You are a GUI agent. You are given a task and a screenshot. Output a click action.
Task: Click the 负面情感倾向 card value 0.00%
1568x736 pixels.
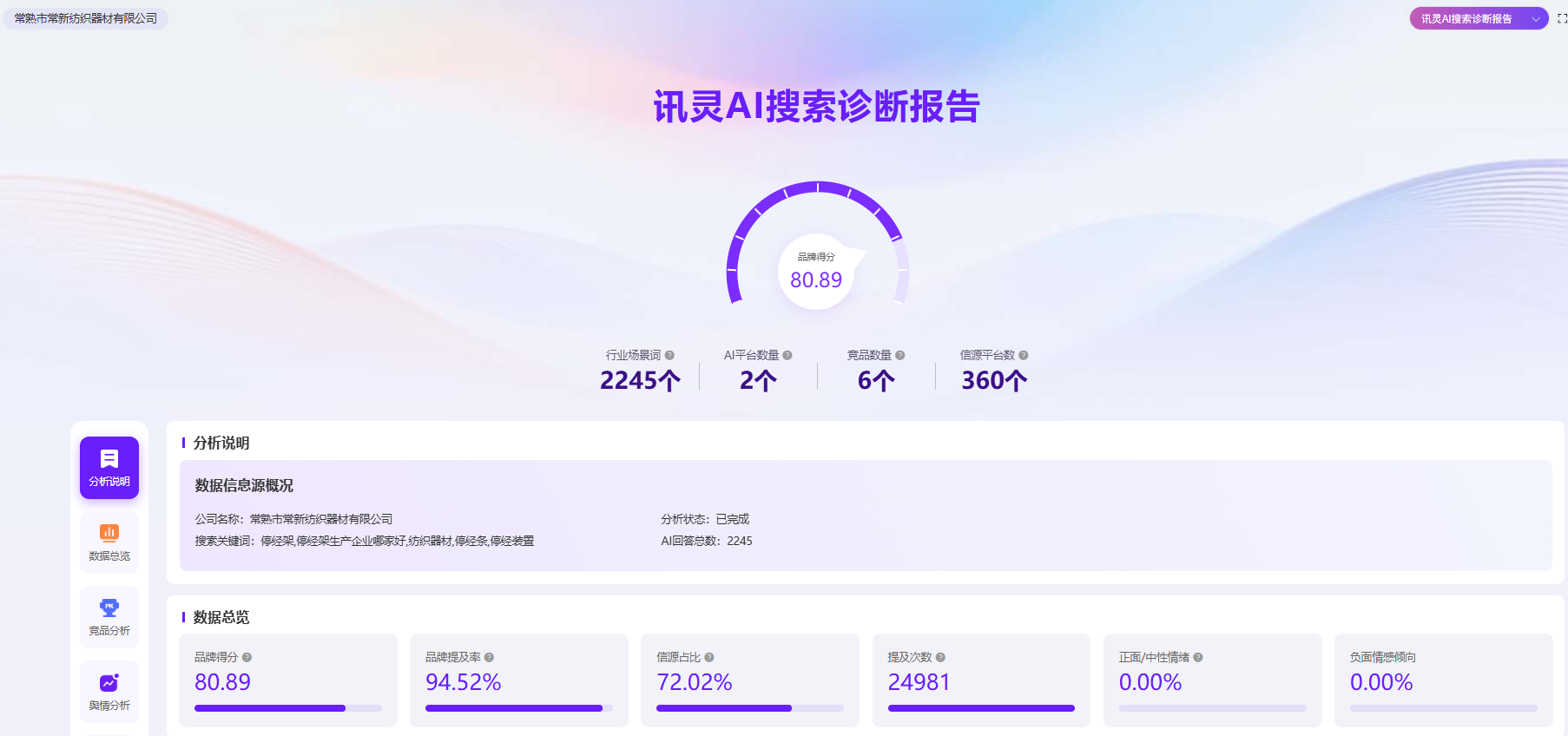[x=1381, y=682]
